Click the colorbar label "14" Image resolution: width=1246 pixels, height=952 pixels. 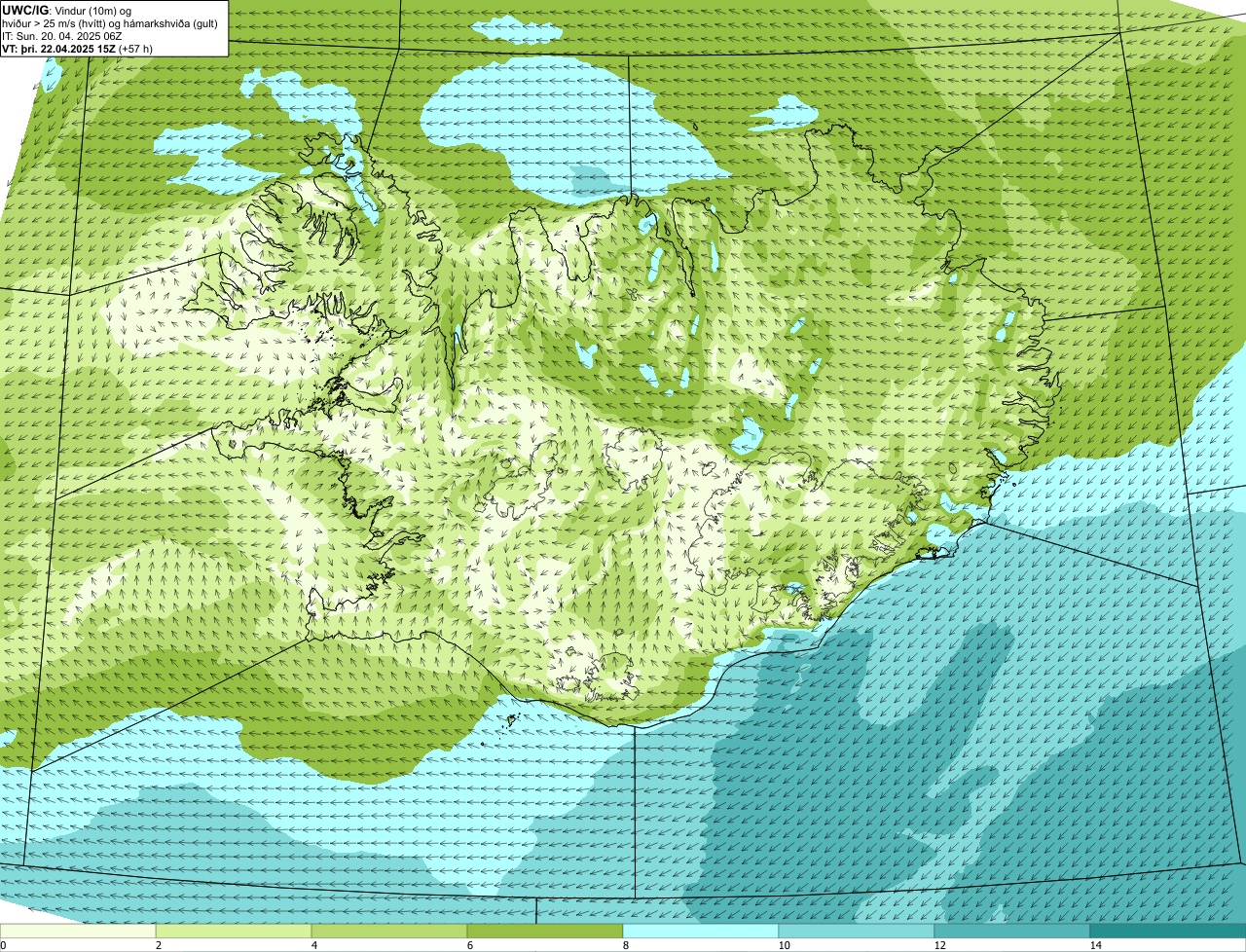coord(1095,945)
